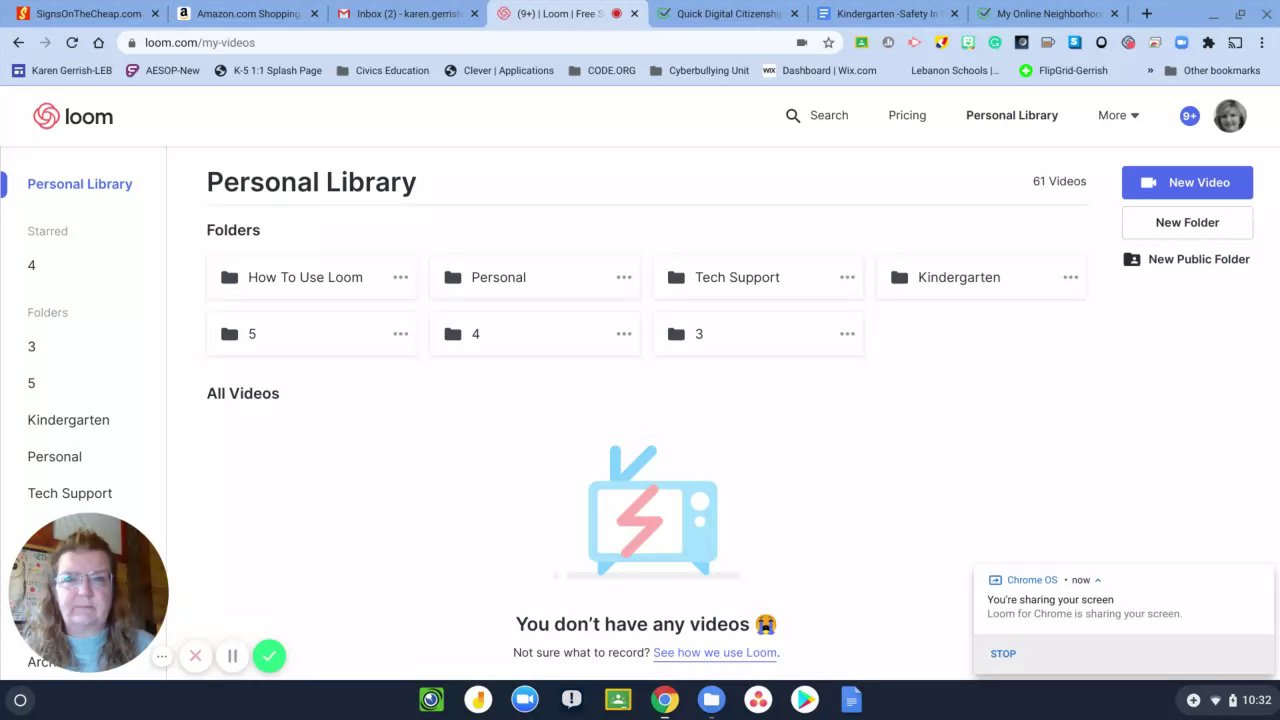Open the Zoom extension icon in toolbar
Screen dimensions: 1280x720
coord(1181,42)
